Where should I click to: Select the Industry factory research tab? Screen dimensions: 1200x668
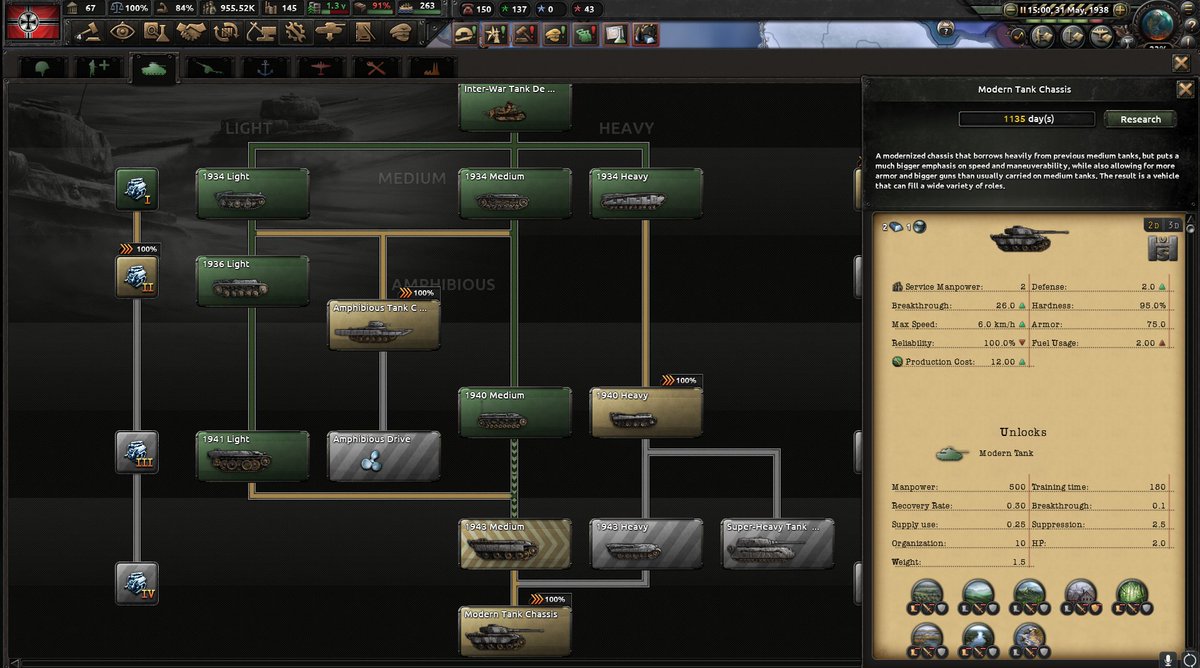[432, 68]
